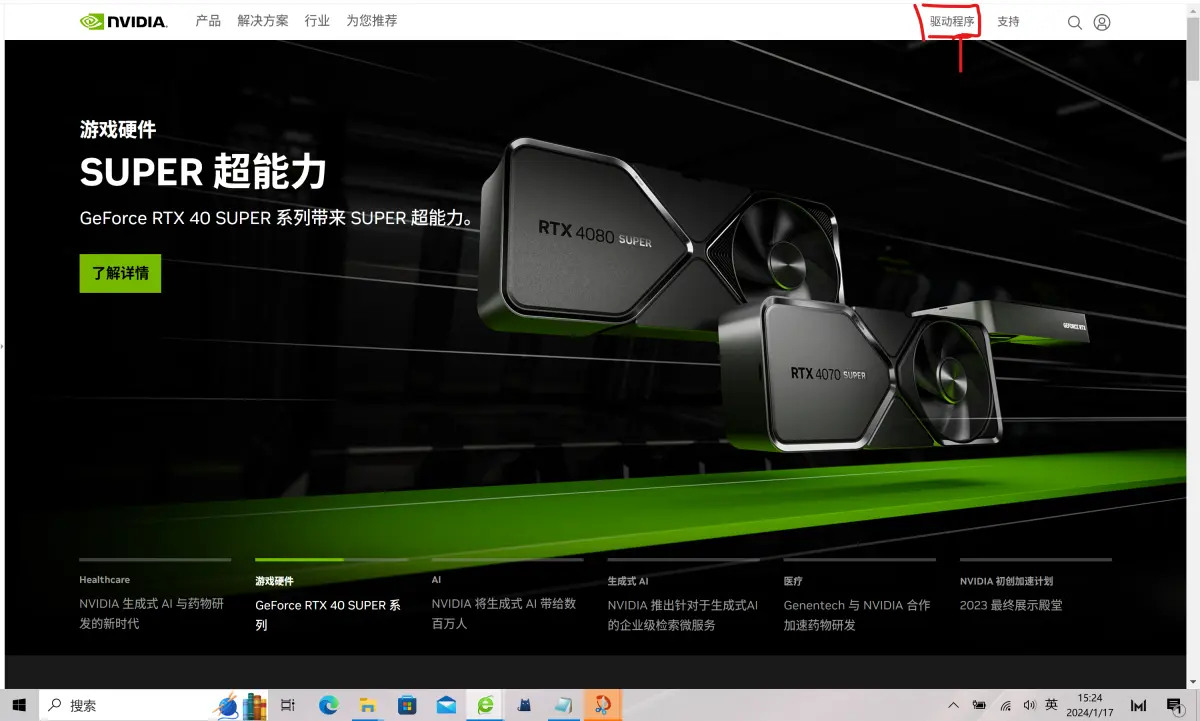Open the black cat app on the taskbar

click(x=524, y=705)
